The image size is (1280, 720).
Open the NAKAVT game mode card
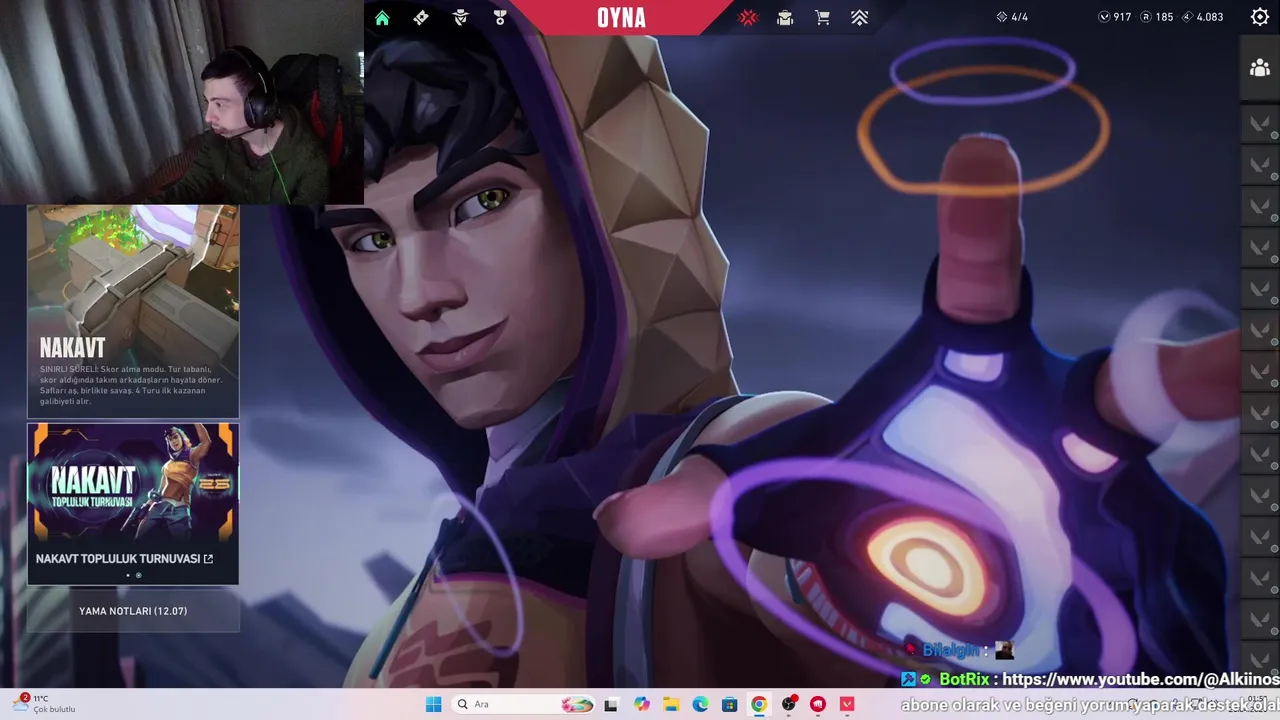(133, 311)
